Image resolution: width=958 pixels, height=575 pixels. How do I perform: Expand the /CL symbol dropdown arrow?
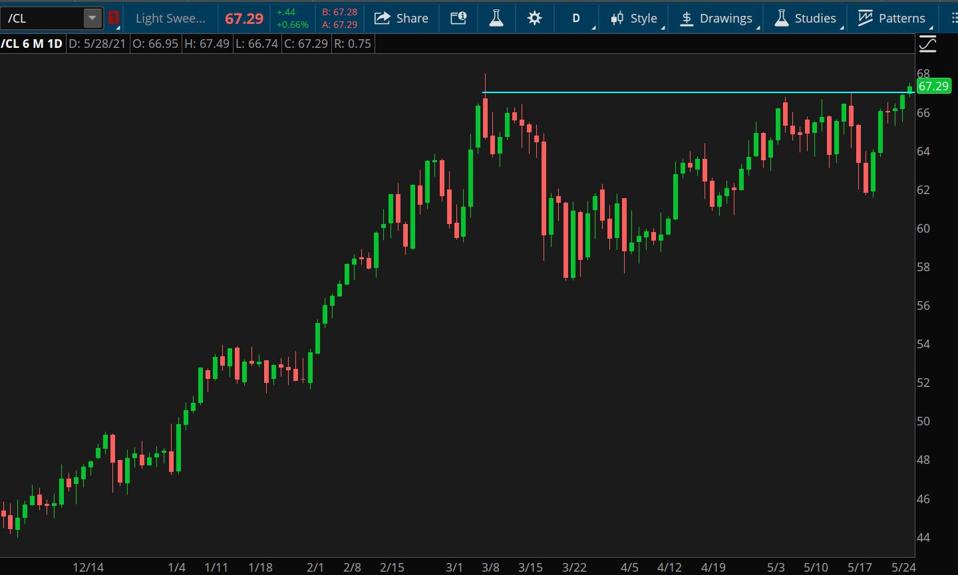coord(92,18)
